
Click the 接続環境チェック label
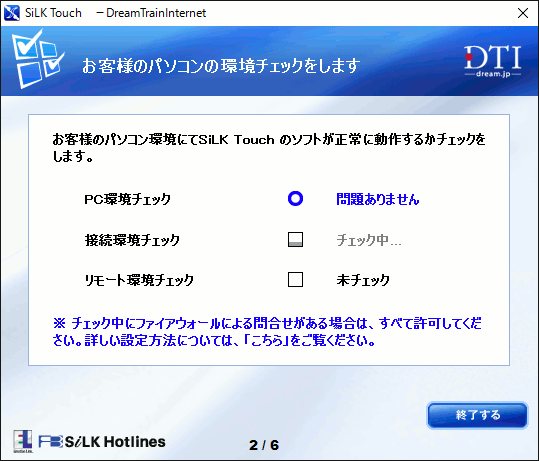pos(132,240)
